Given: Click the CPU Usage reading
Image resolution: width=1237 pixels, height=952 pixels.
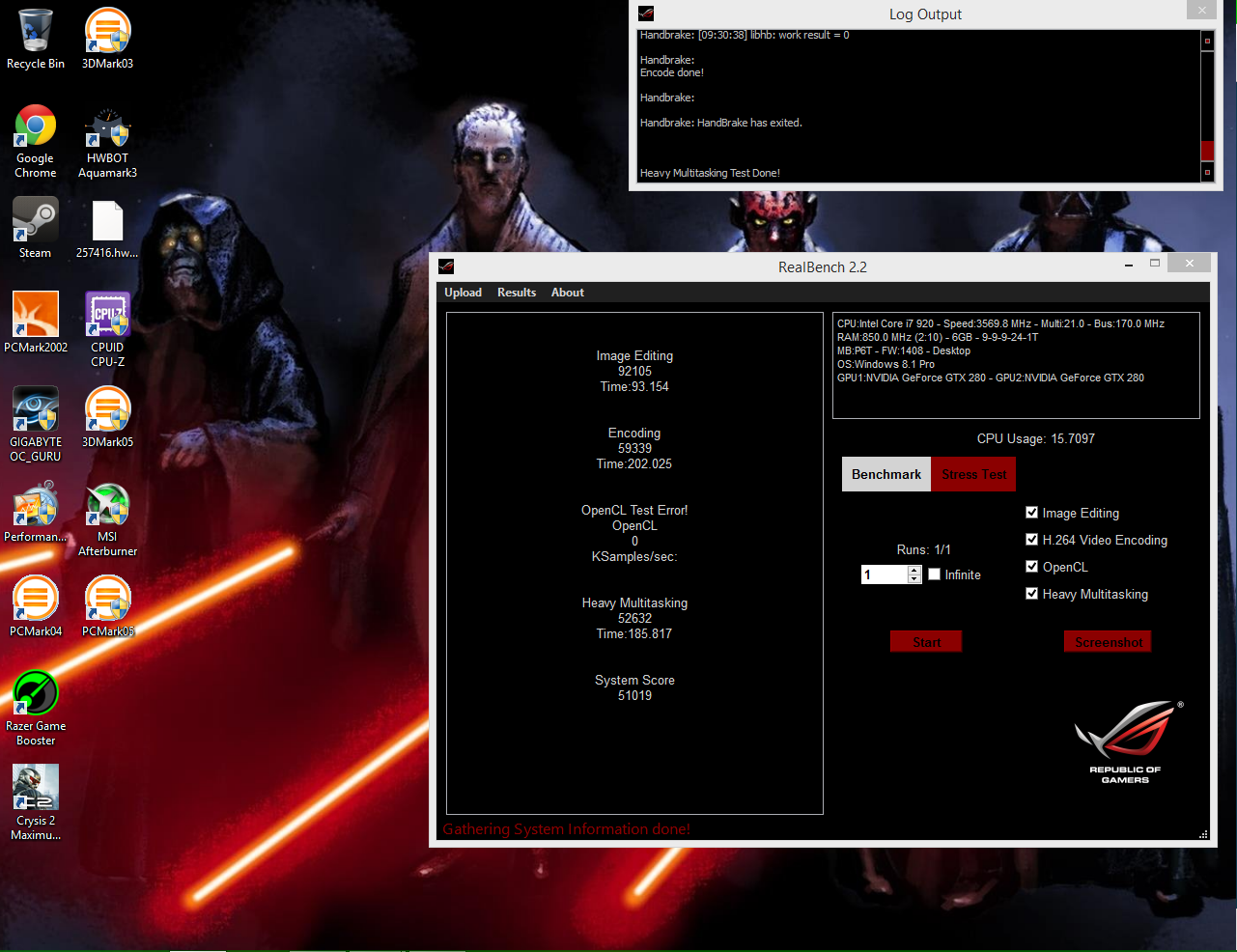Looking at the screenshot, I should point(1035,438).
